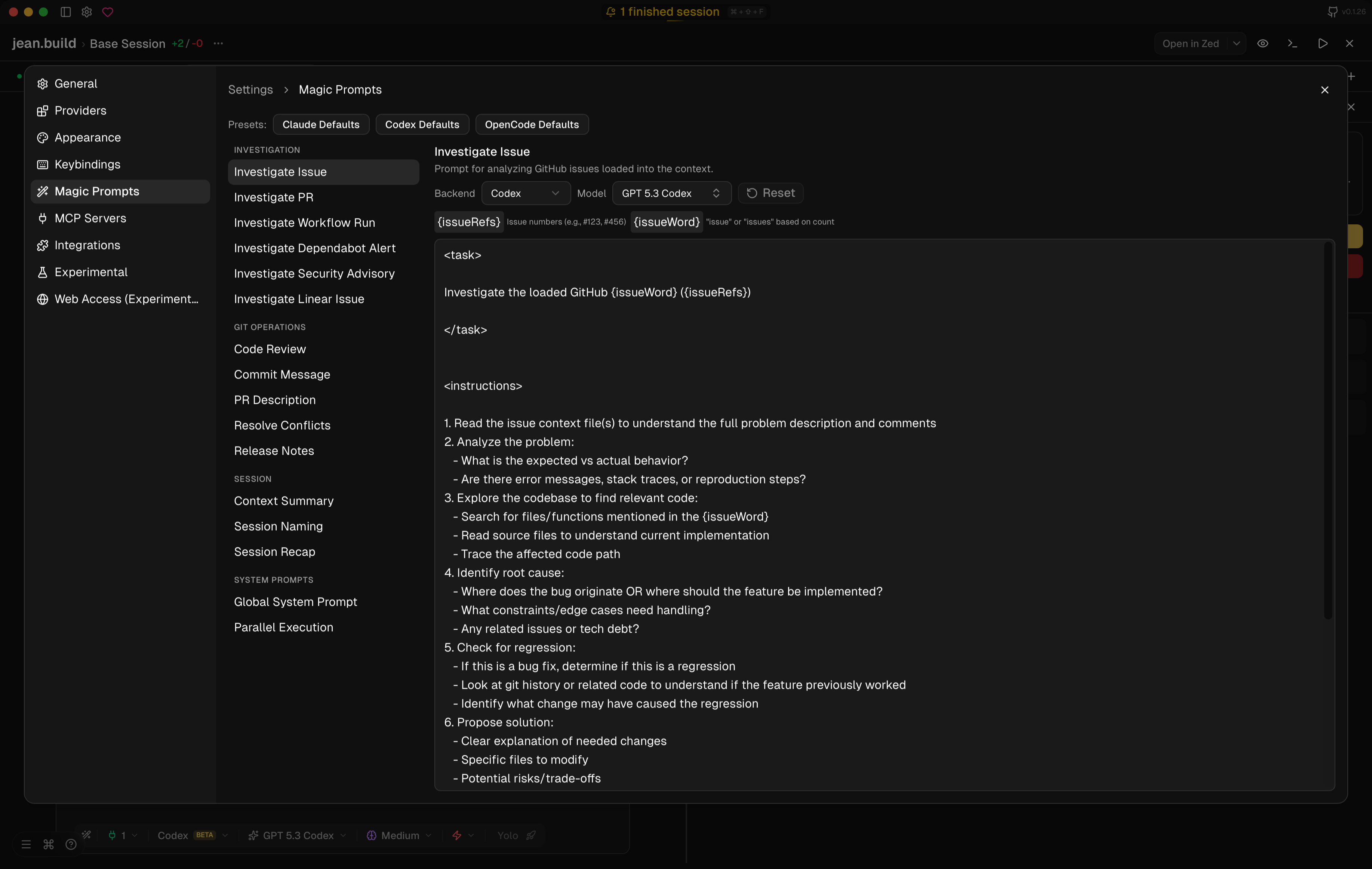Open the Experimental settings section
Screen dimensions: 1372x869
[x=90, y=272]
